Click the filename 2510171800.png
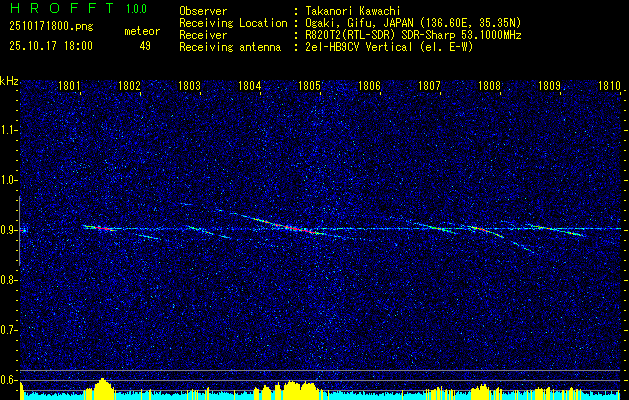Viewport: 629px width, 400px height. (51, 27)
